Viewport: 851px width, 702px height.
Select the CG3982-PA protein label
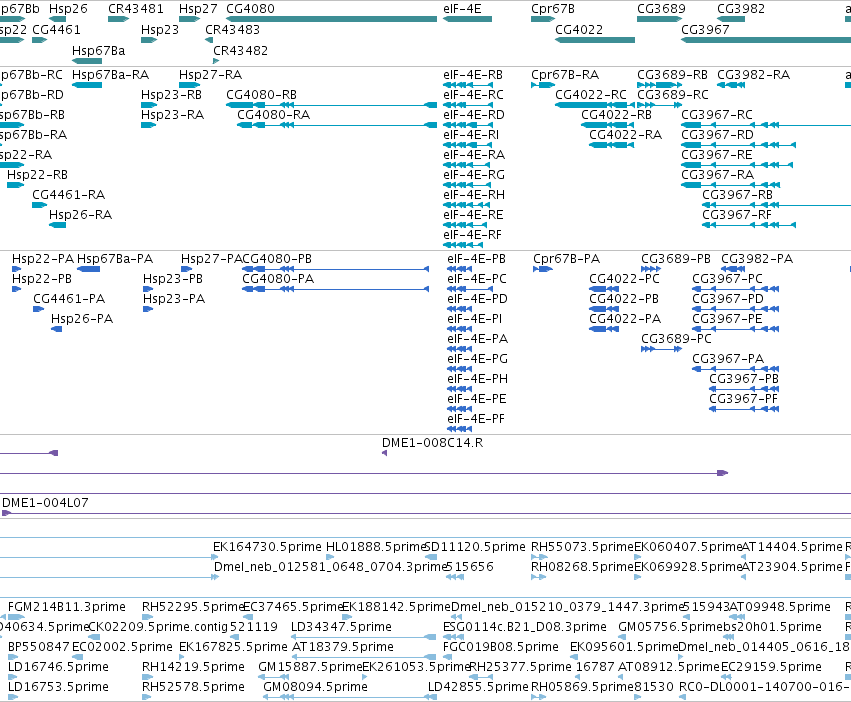[757, 258]
